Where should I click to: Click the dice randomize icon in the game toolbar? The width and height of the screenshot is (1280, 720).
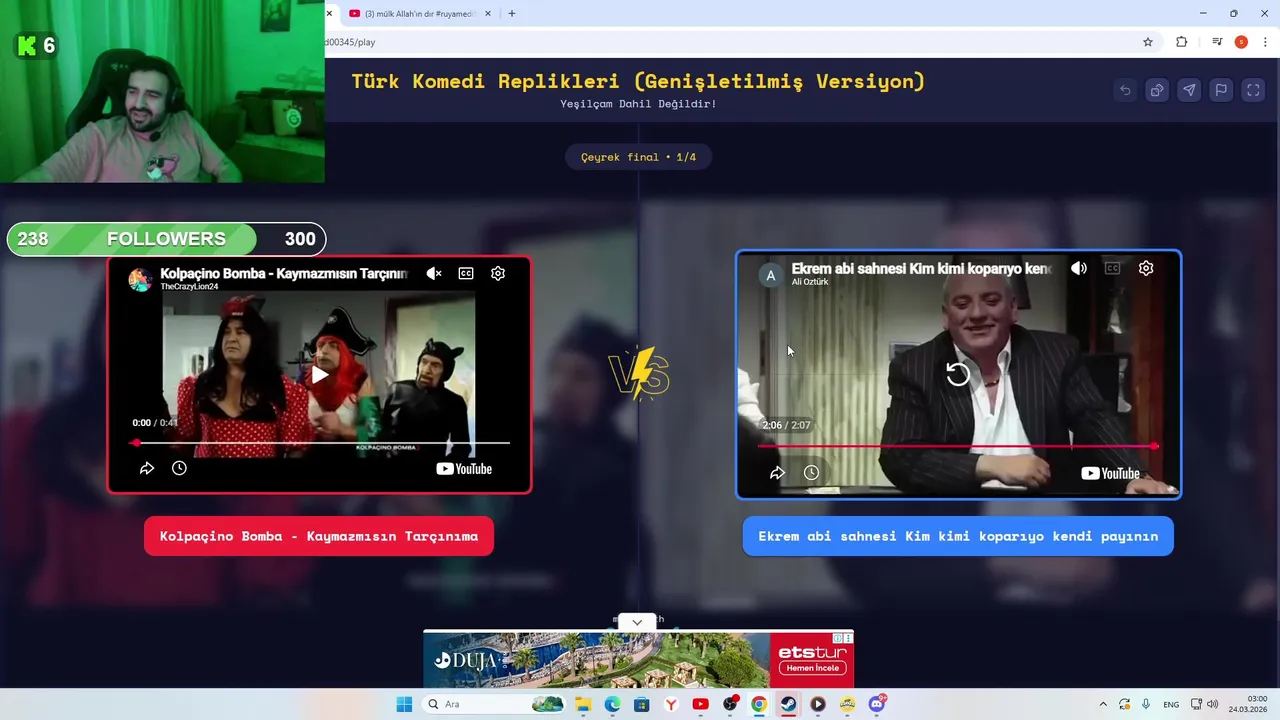[x=1157, y=90]
